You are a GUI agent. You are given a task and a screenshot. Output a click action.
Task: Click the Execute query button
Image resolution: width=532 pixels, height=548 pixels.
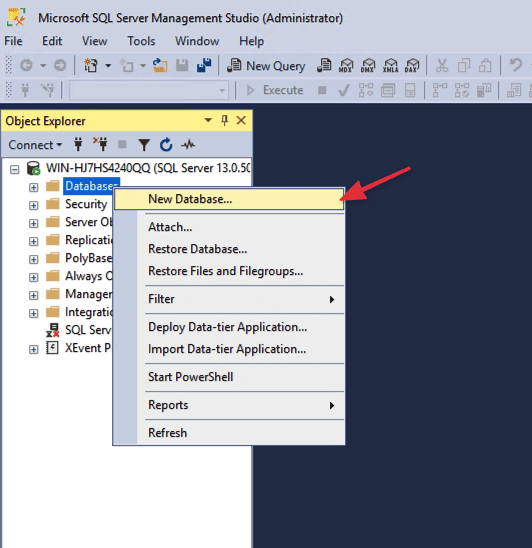[x=275, y=90]
